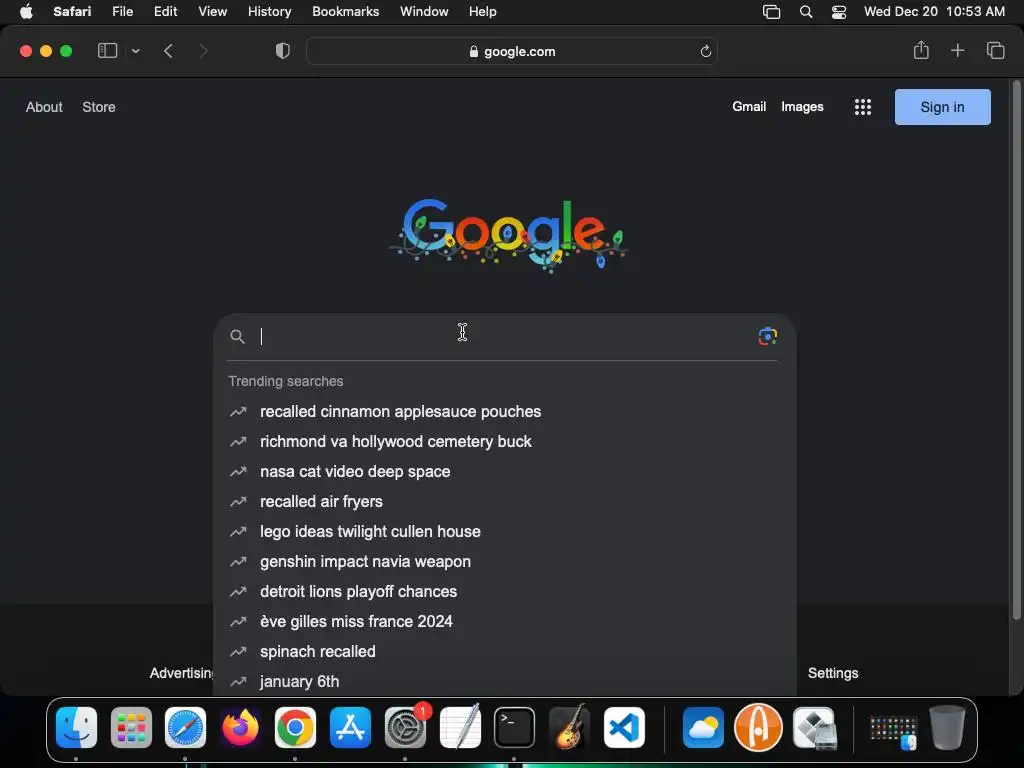Open Finder from the Dock
Viewport: 1024px width, 768px height.
click(x=76, y=727)
